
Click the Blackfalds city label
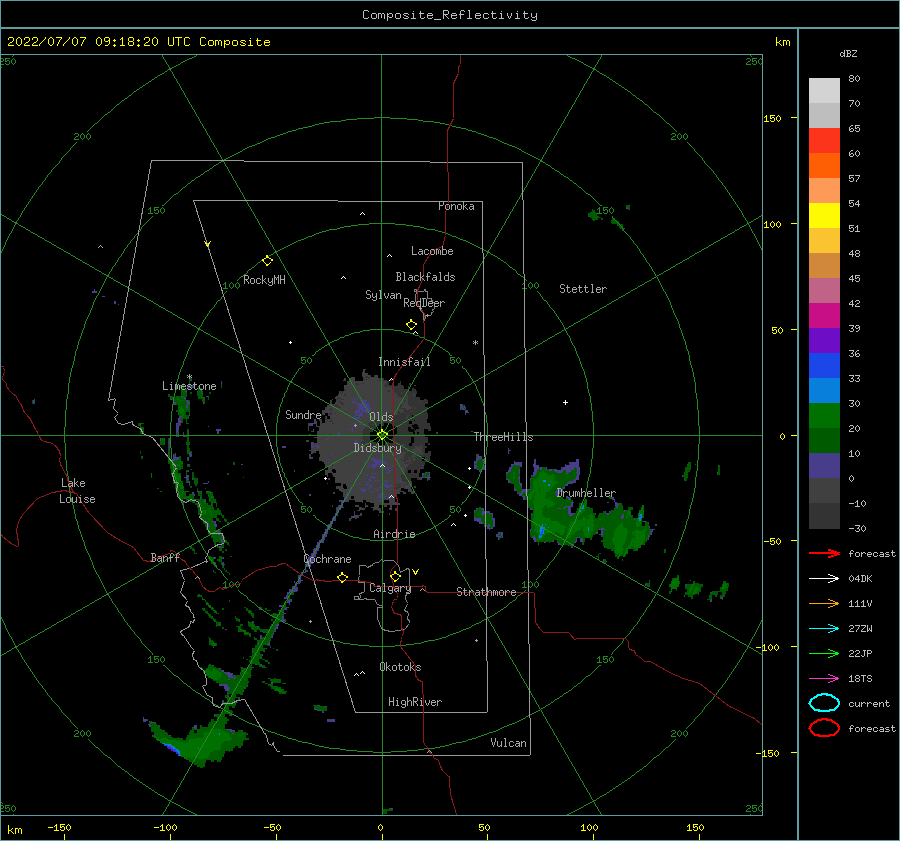pyautogui.click(x=425, y=277)
